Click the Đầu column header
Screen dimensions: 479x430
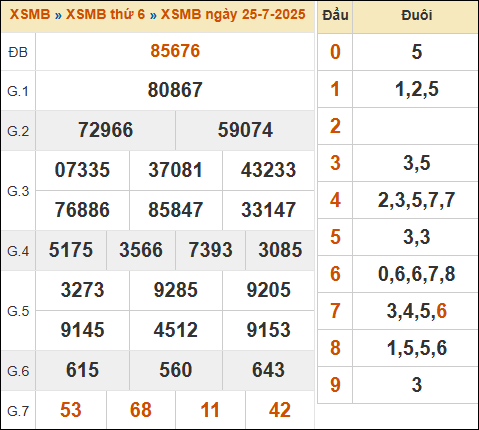335,15
